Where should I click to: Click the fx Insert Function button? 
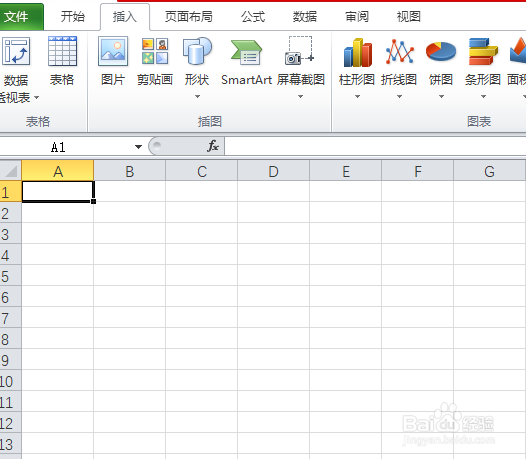coord(213,146)
